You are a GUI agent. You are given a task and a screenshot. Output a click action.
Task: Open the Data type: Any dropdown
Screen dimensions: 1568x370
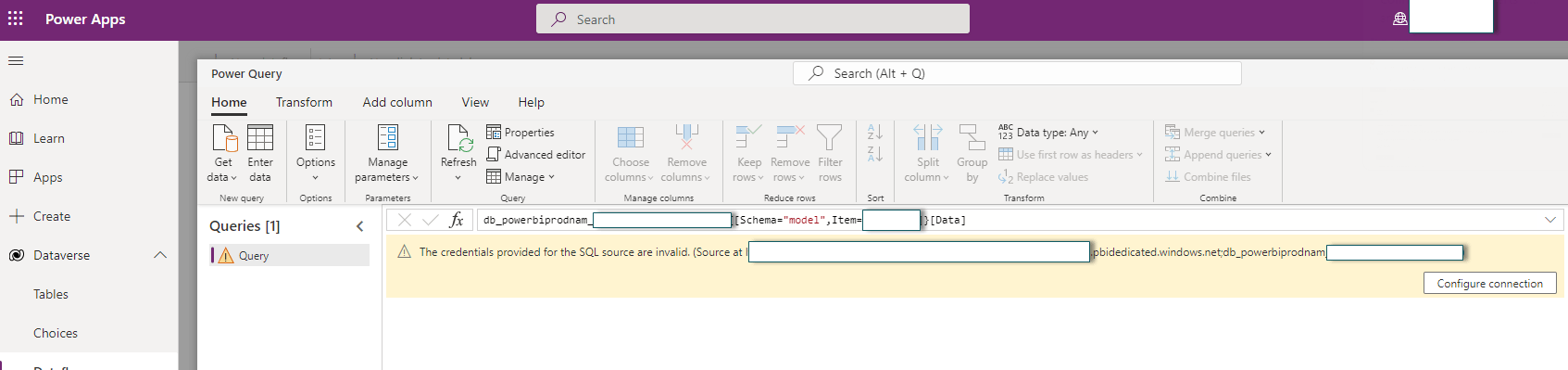1048,133
